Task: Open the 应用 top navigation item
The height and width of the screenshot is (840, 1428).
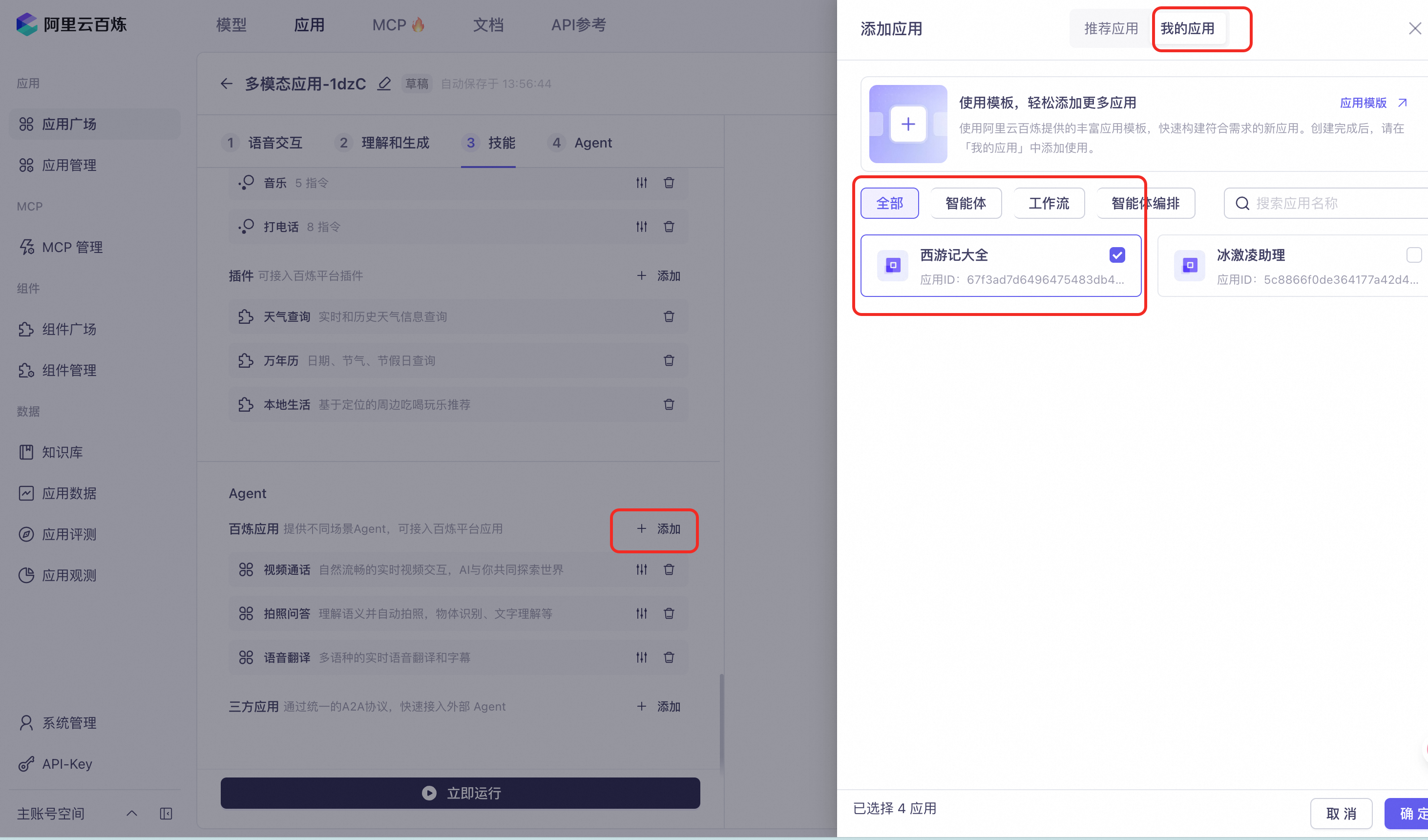Action: (x=310, y=25)
